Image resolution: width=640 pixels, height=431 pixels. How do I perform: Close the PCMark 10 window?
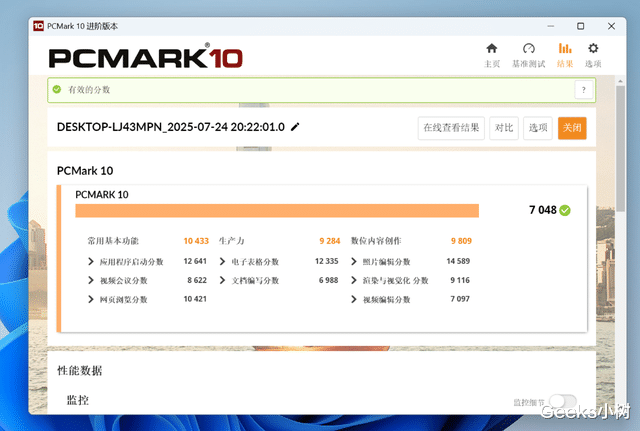tap(611, 26)
